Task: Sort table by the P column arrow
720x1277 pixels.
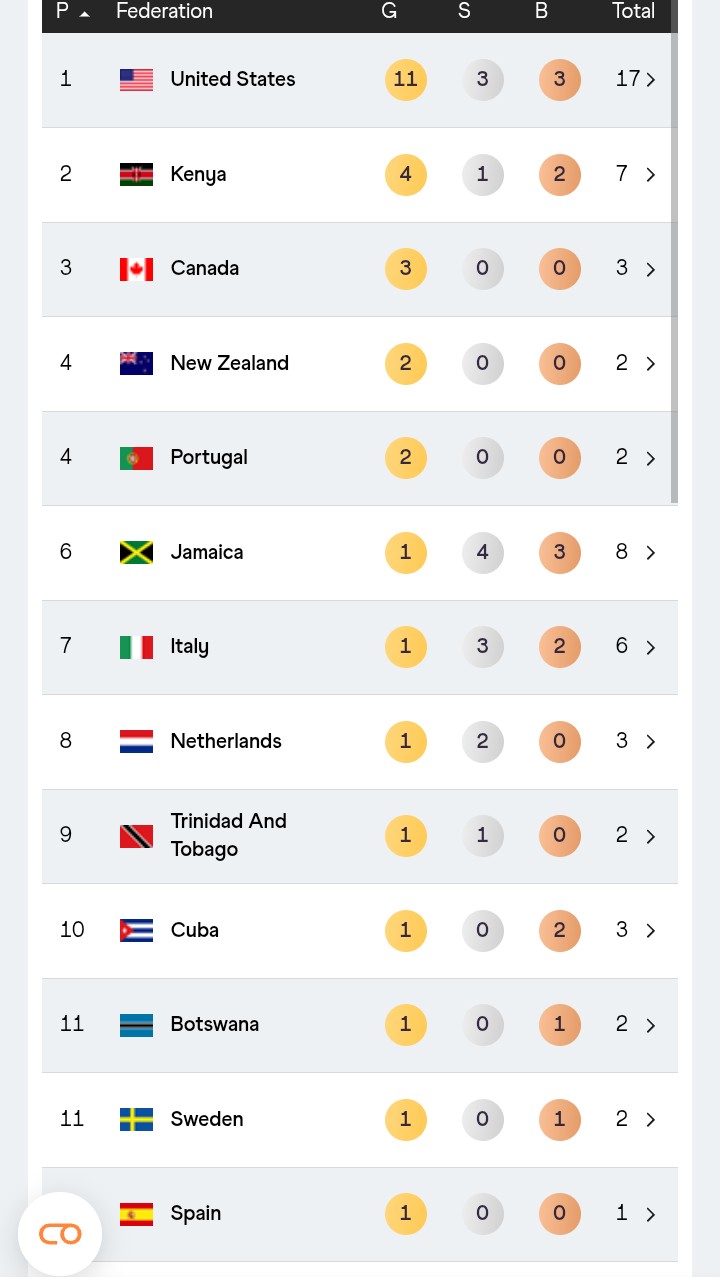Action: tap(84, 13)
